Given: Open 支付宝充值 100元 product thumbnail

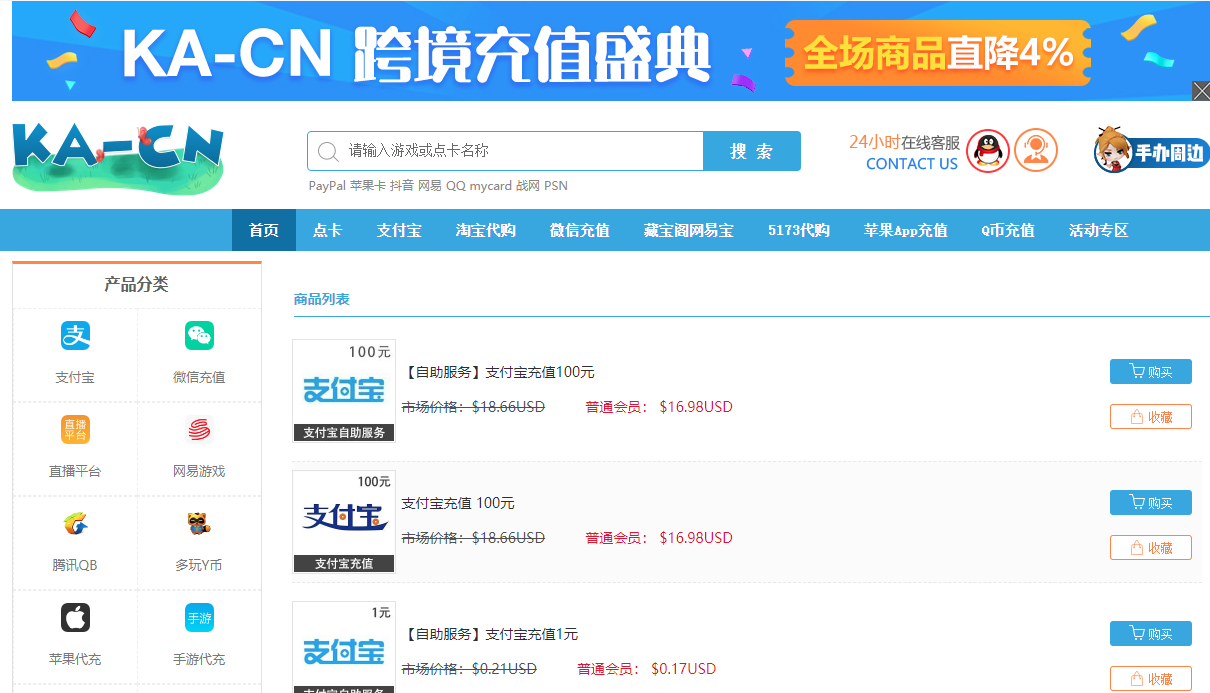Looking at the screenshot, I should pos(344,522).
